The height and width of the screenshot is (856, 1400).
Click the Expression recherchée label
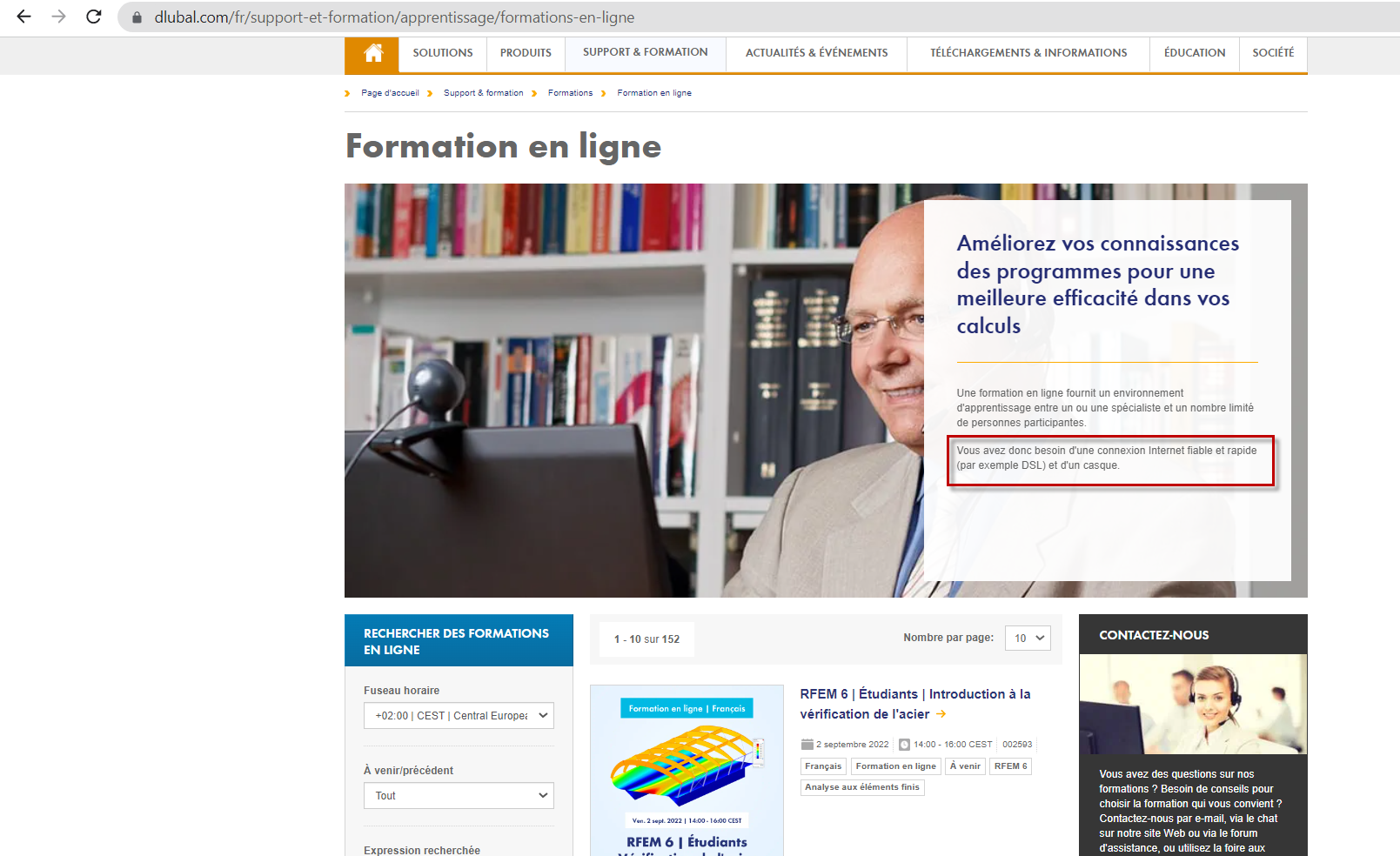click(422, 851)
